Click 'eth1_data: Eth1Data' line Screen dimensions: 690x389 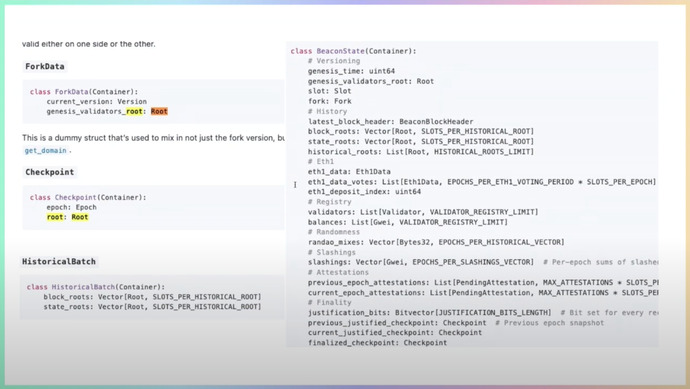tap(349, 172)
